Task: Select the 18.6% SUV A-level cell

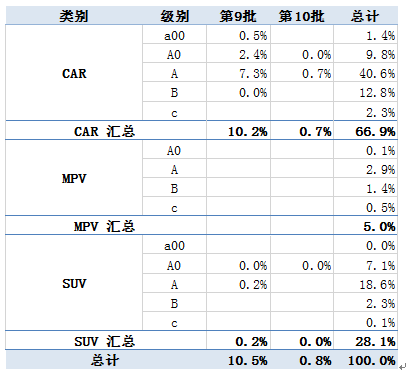Action: tap(365, 284)
